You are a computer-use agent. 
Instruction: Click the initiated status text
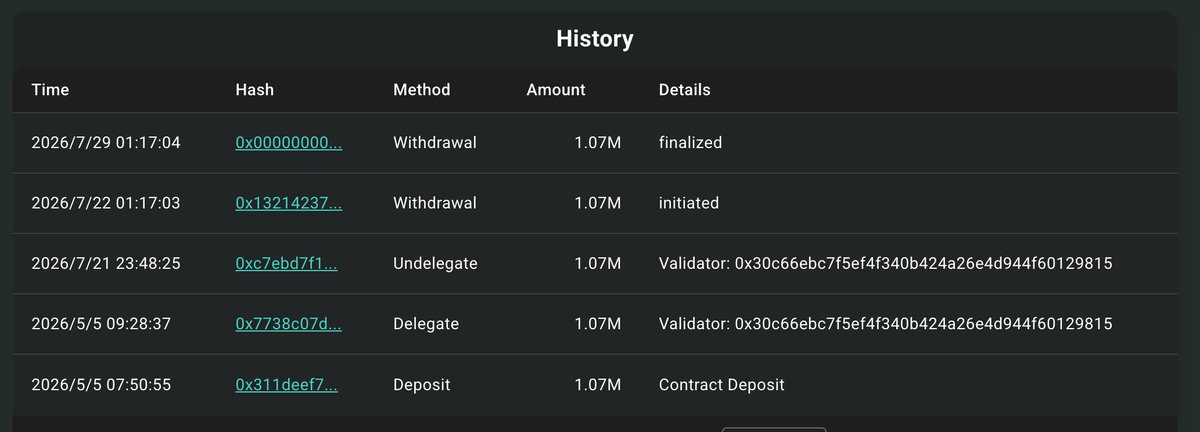(x=688, y=203)
